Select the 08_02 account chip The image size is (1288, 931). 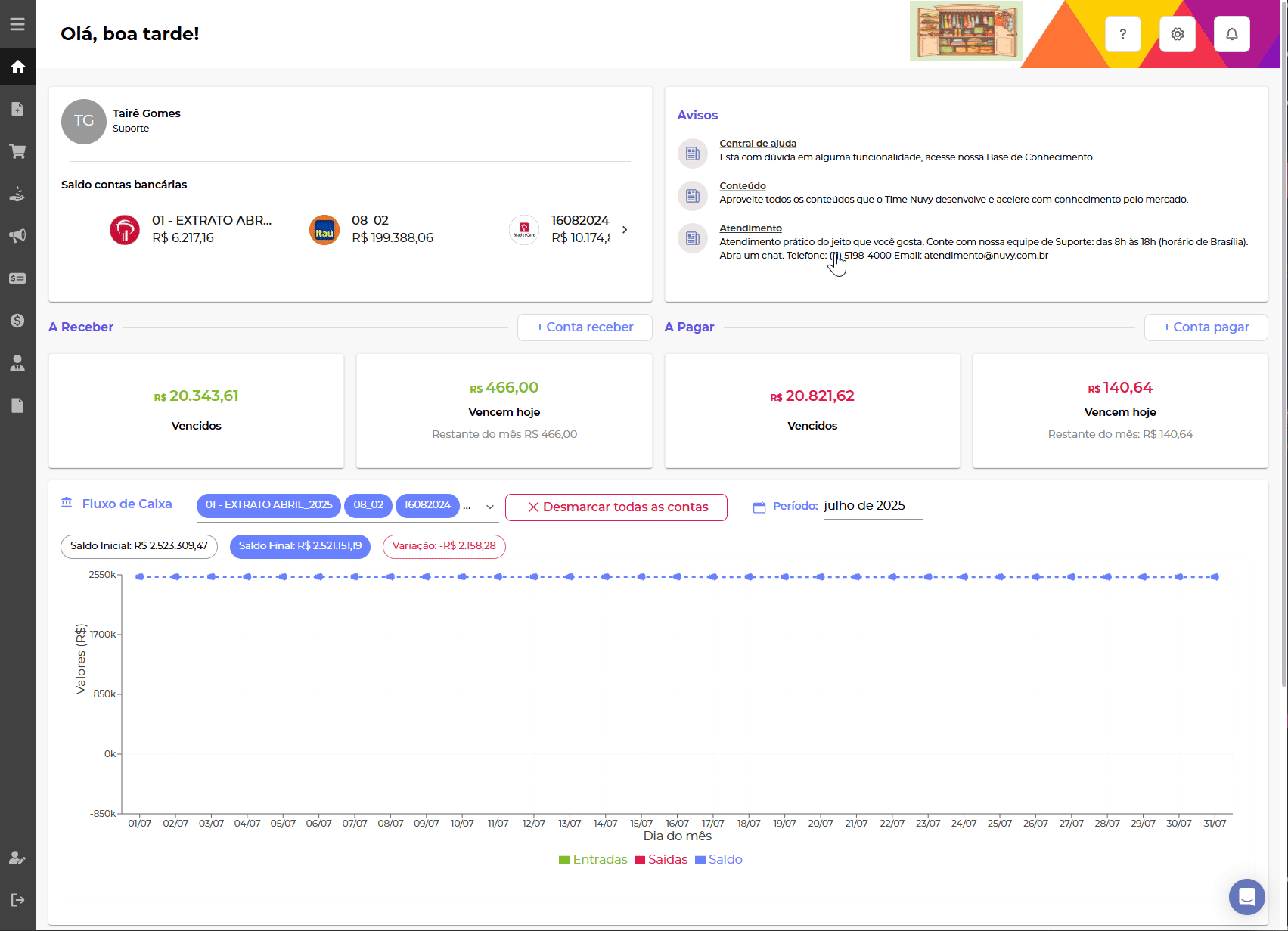pos(368,505)
